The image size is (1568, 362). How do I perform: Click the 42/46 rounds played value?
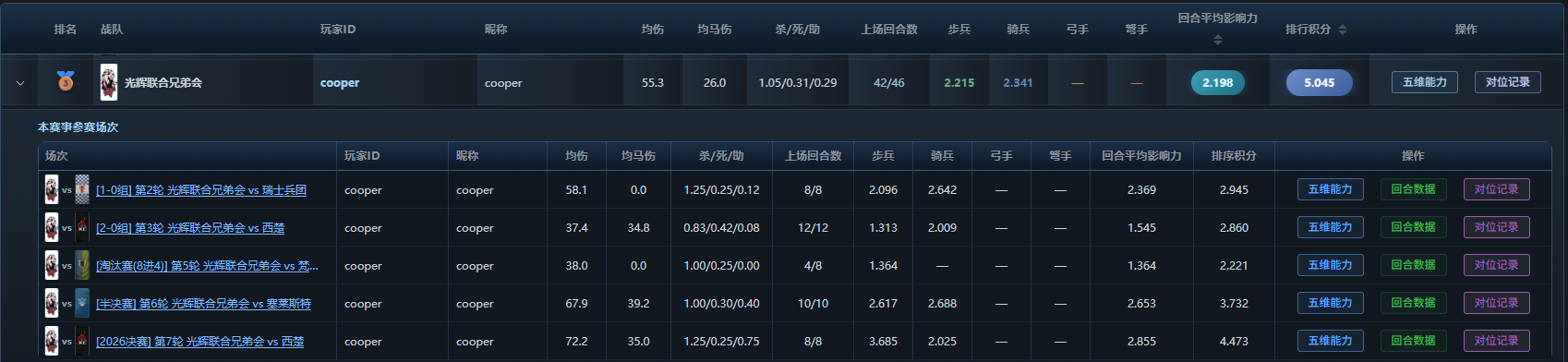tap(889, 83)
